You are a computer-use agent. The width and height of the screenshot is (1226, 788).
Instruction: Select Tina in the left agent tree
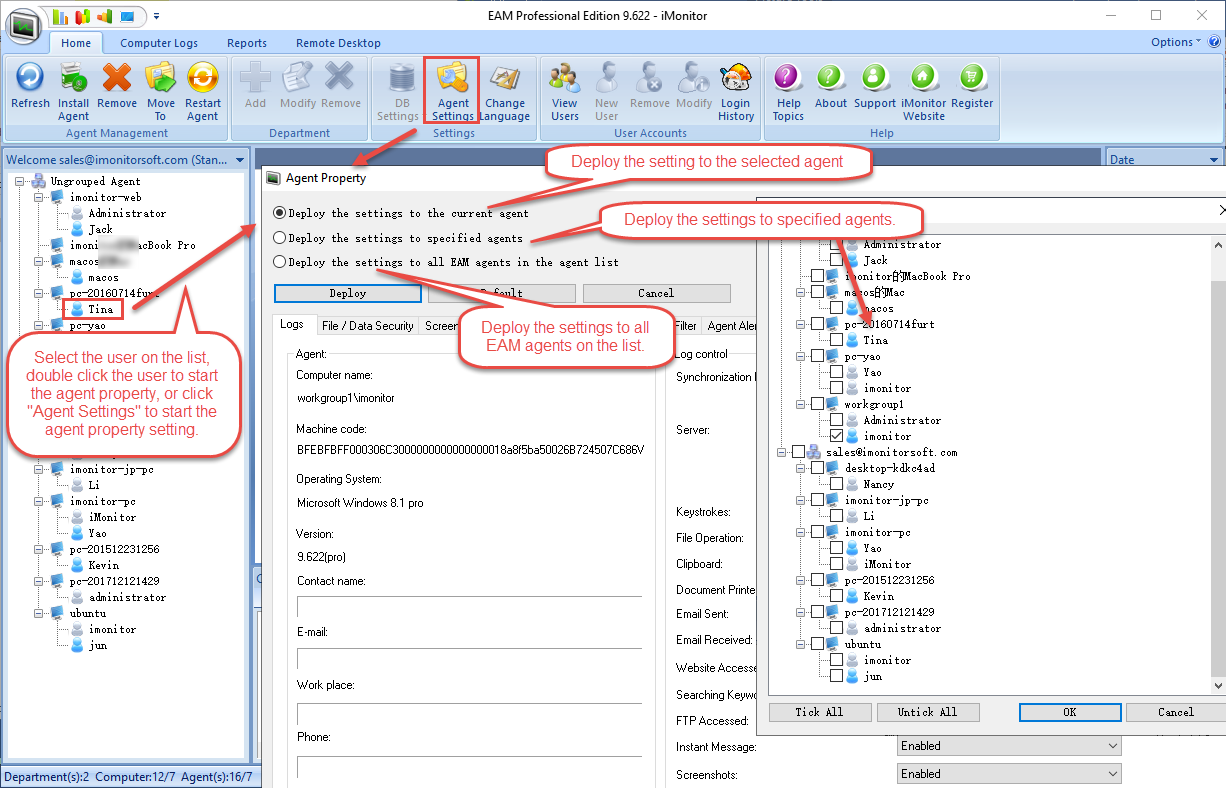(x=100, y=309)
